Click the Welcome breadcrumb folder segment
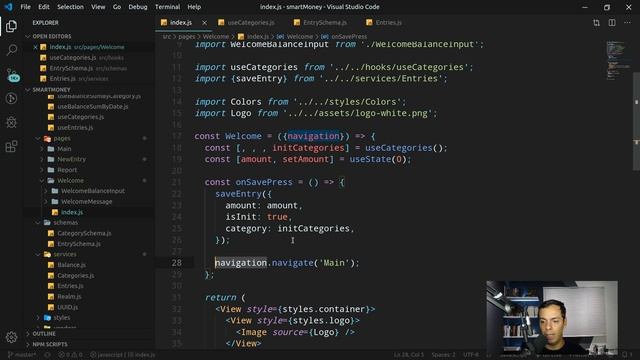Screen dimensions: 640x360 coord(216,37)
